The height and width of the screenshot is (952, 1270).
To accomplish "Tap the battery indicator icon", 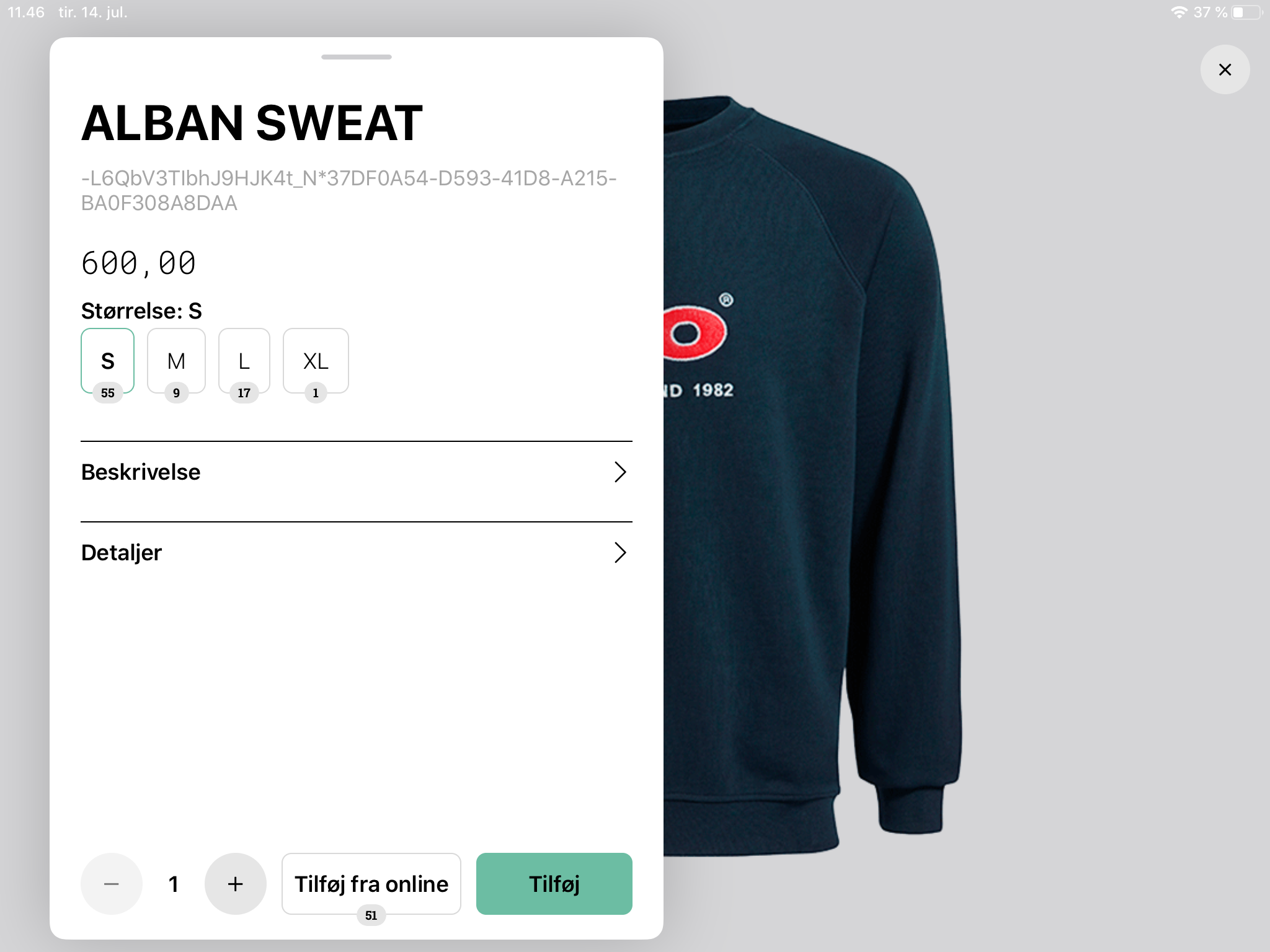I will click(1246, 12).
